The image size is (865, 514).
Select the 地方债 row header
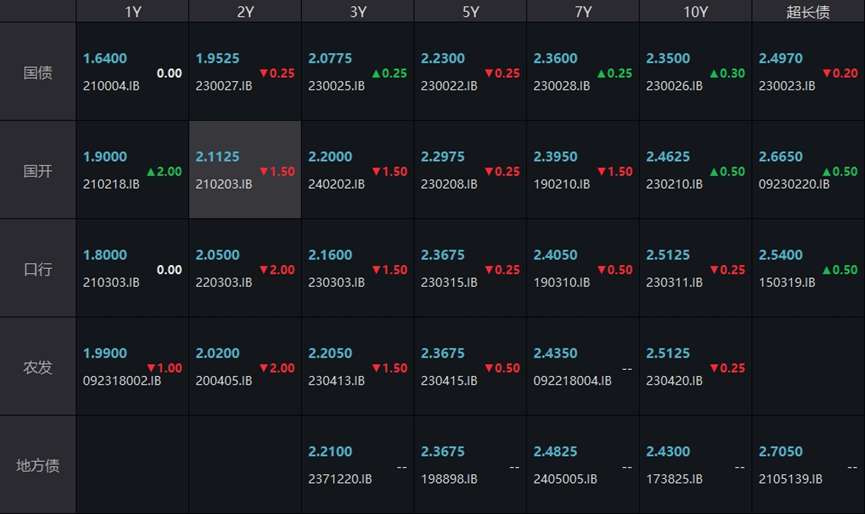[38, 465]
